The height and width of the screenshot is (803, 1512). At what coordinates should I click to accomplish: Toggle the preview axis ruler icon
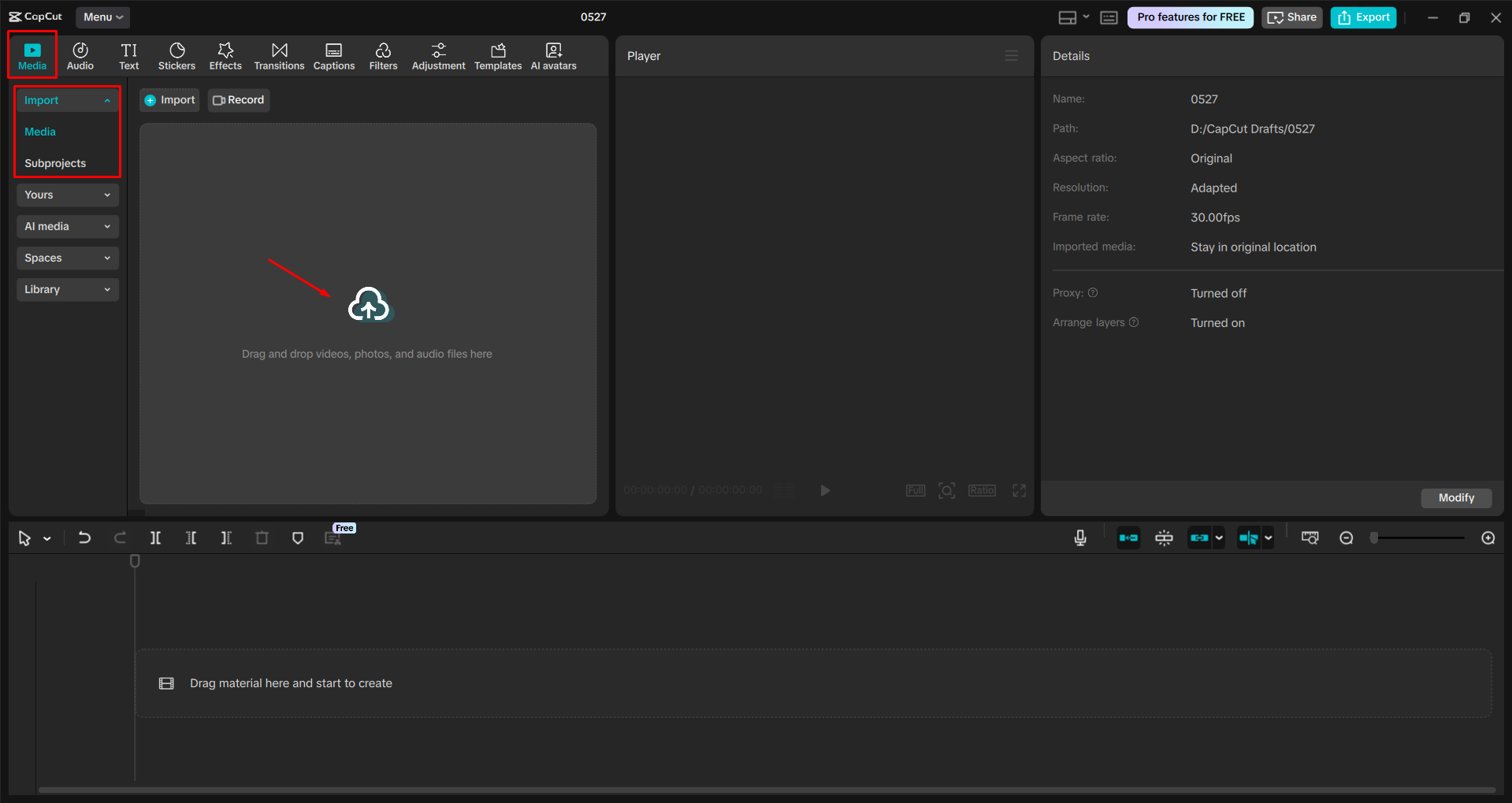click(1310, 537)
